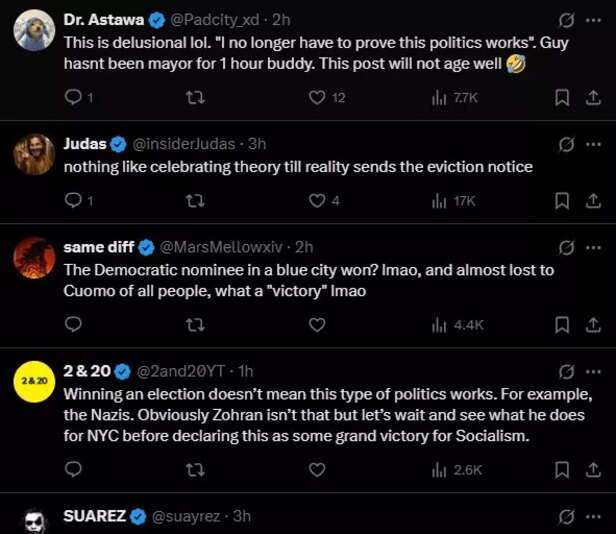
Task: Open more options on 2 & 20's tweet
Action: point(593,372)
